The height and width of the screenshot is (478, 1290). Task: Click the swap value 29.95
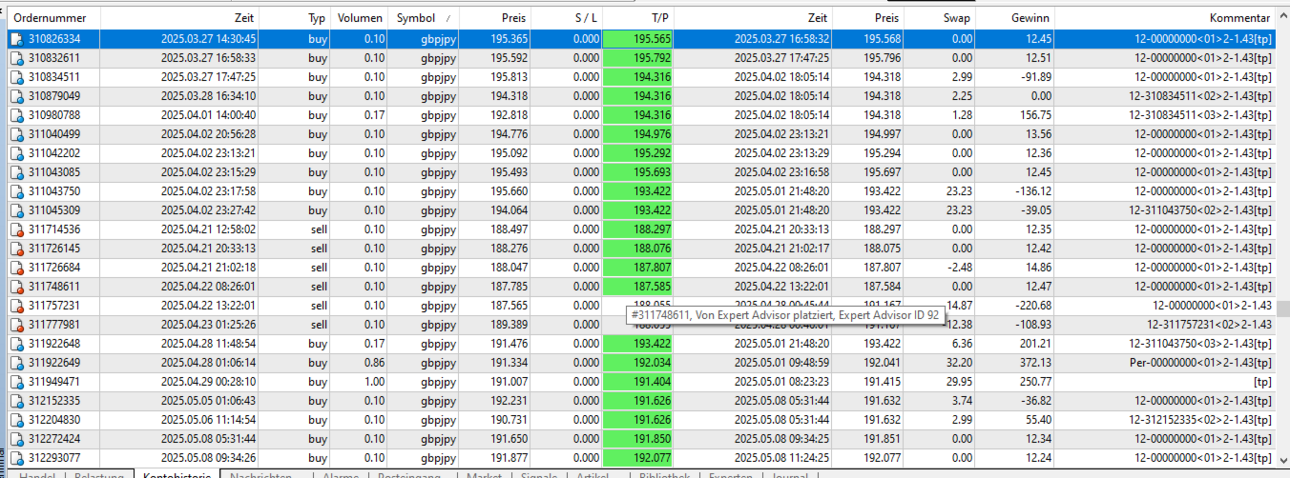pos(957,381)
